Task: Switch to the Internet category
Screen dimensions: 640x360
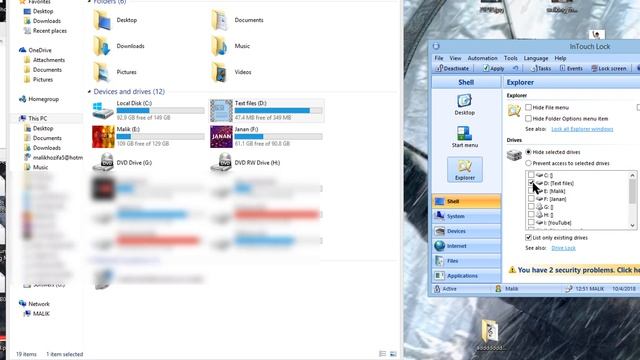Action: 467,246
